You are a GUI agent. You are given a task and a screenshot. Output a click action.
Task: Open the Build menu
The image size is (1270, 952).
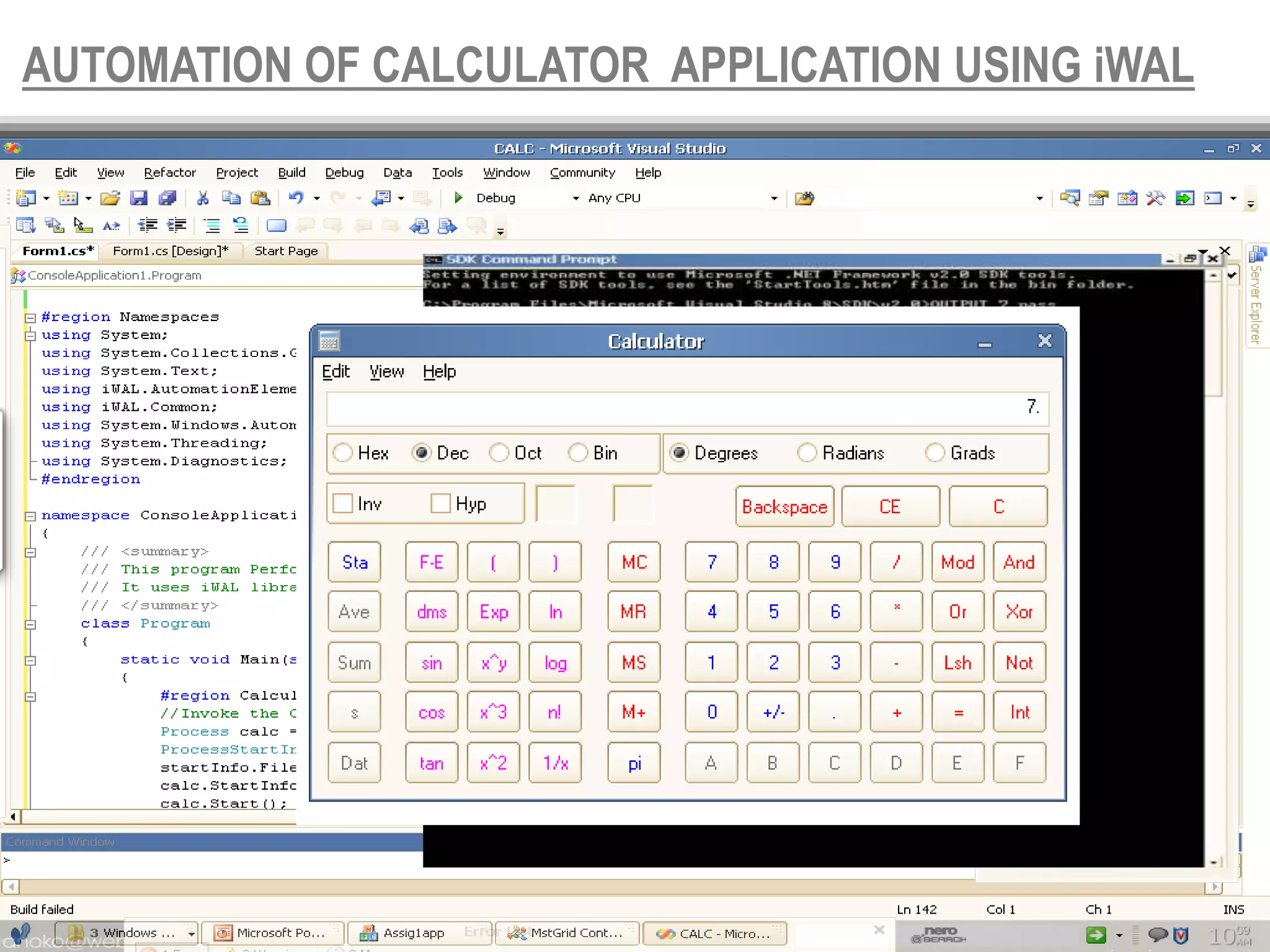[x=291, y=172]
